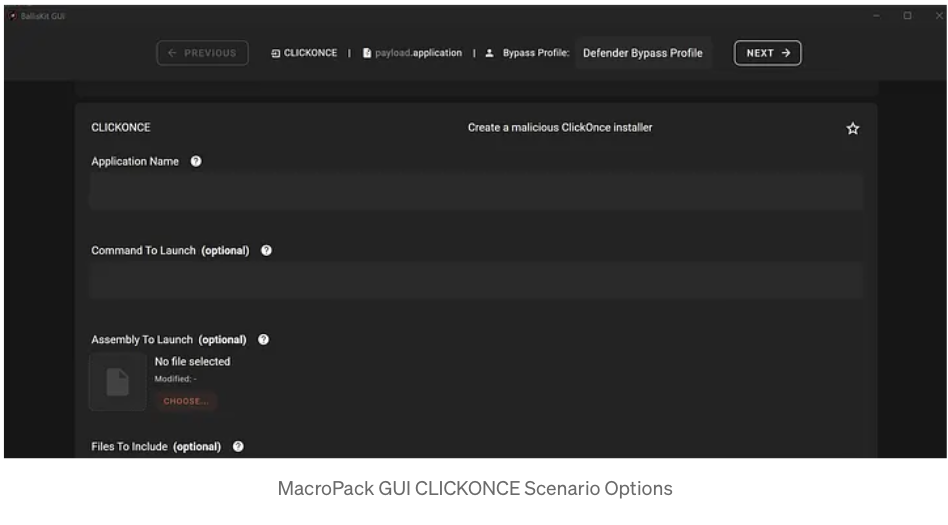Select the payload.application breadcrumb step
Viewport: 948px width, 525px height.
412,53
